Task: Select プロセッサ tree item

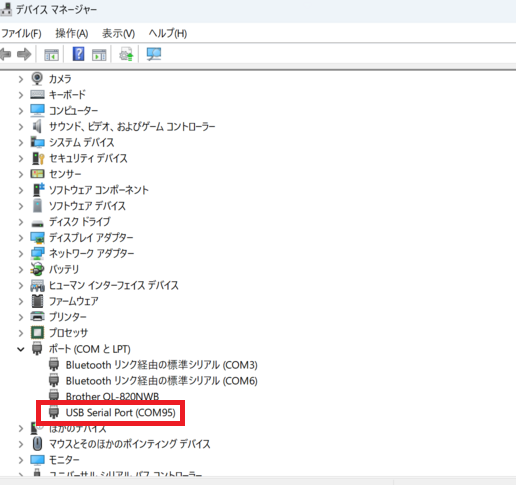Action: (68, 333)
